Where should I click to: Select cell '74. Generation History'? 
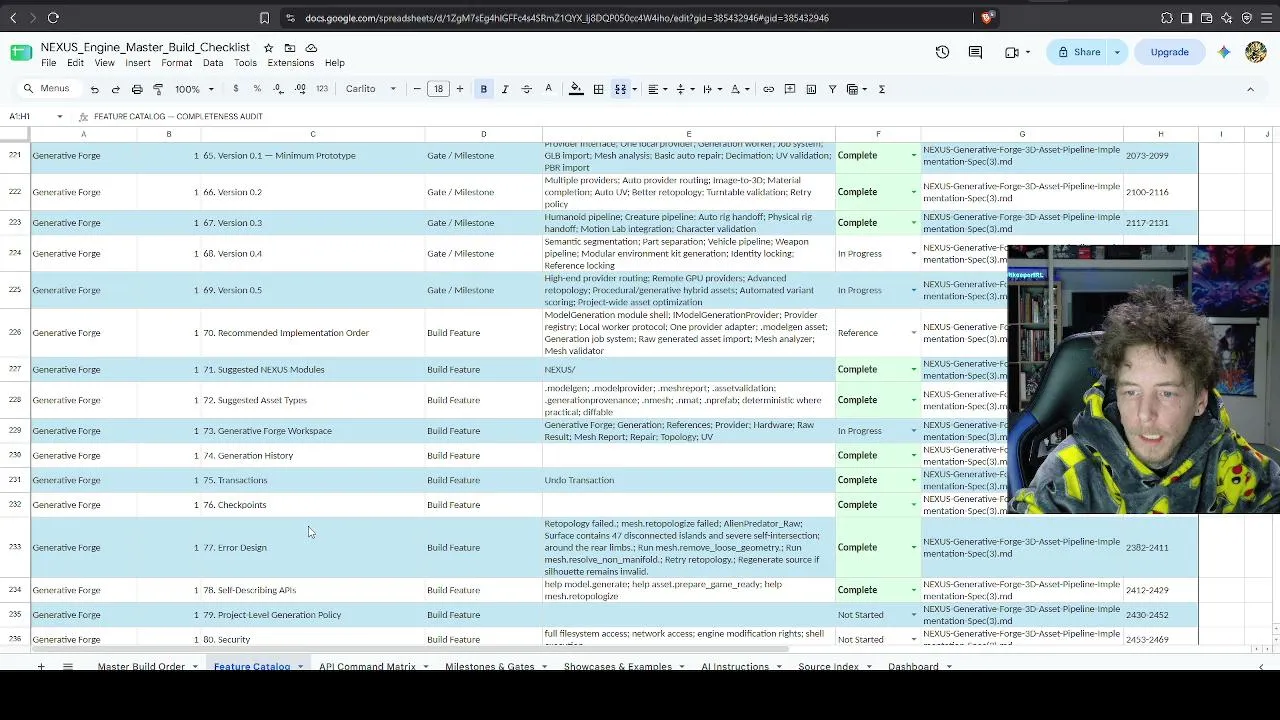point(312,455)
